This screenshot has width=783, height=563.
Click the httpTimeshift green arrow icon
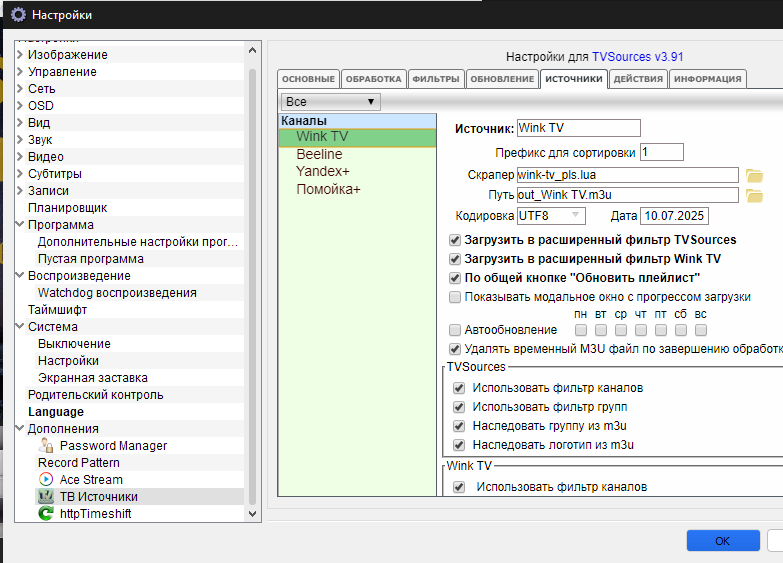[x=46, y=514]
